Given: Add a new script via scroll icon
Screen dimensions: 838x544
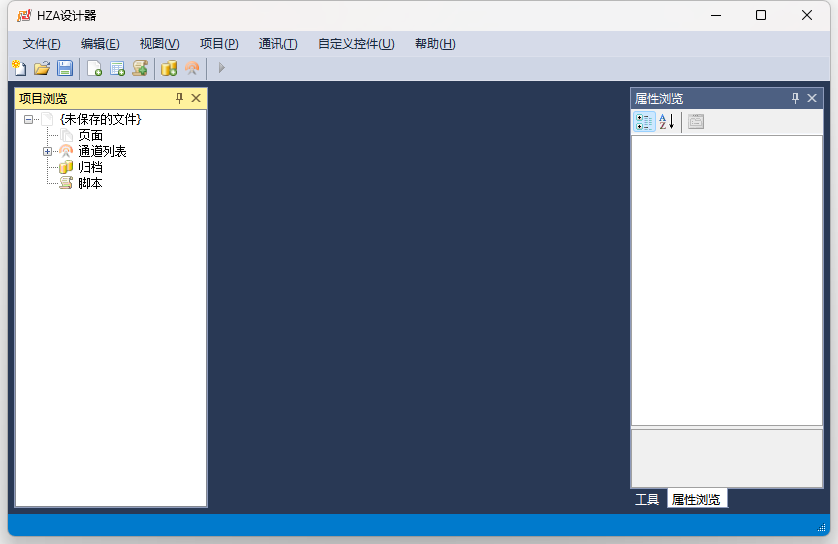Looking at the screenshot, I should [140, 68].
